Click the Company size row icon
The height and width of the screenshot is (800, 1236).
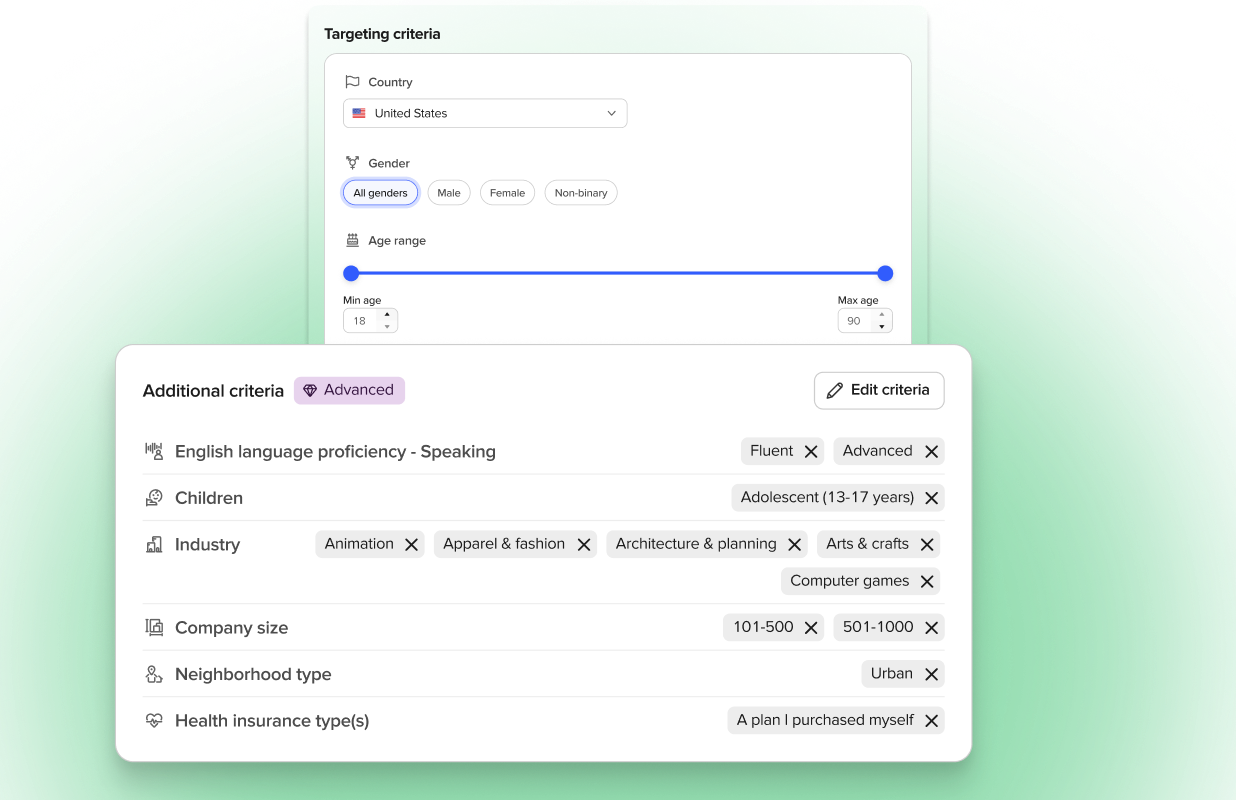[154, 628]
